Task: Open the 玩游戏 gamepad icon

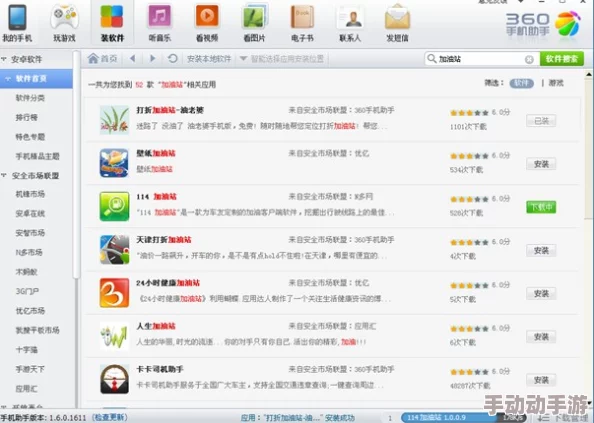Action: tap(64, 17)
